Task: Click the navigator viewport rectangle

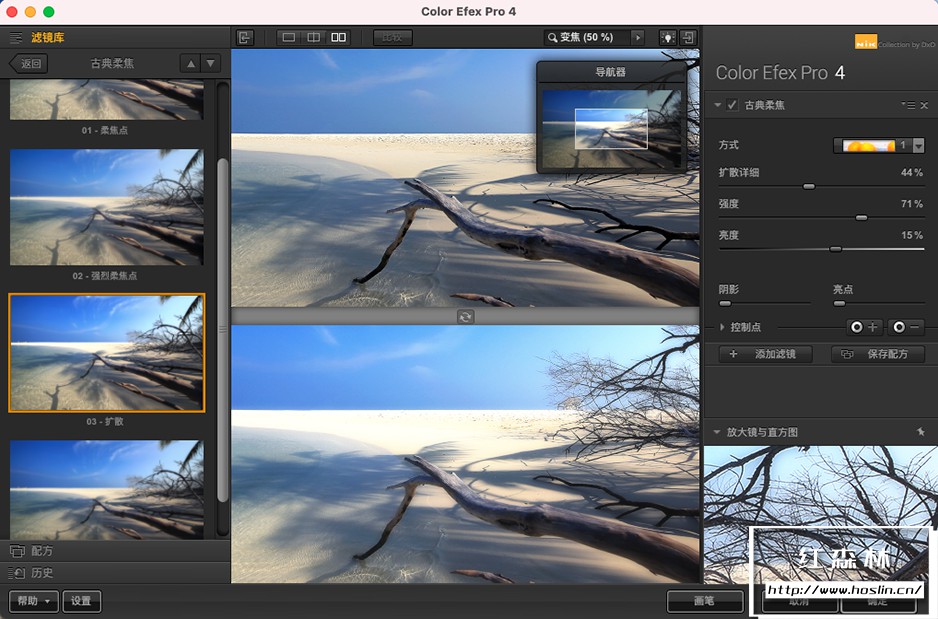Action: (611, 129)
